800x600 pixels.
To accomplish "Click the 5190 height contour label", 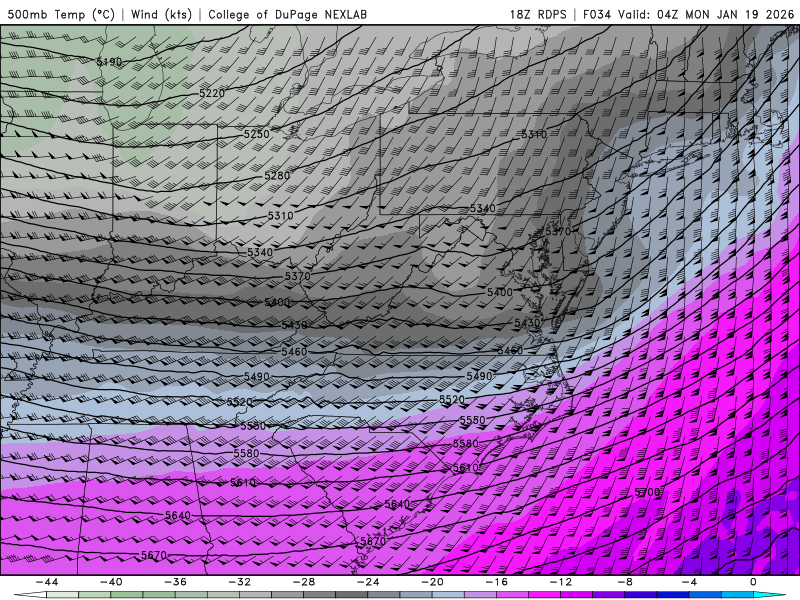I will 109,62.
